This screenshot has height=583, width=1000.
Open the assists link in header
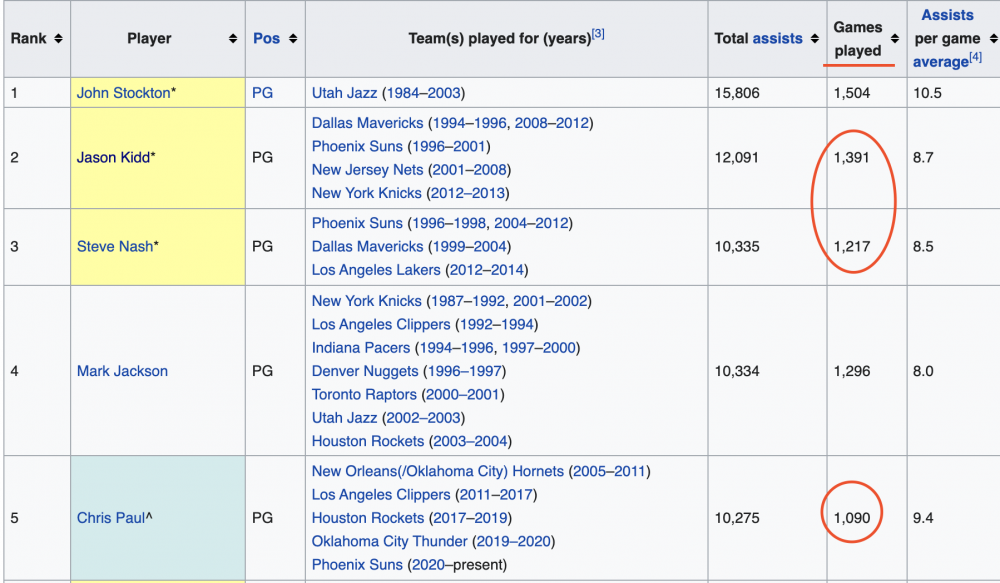pos(777,39)
